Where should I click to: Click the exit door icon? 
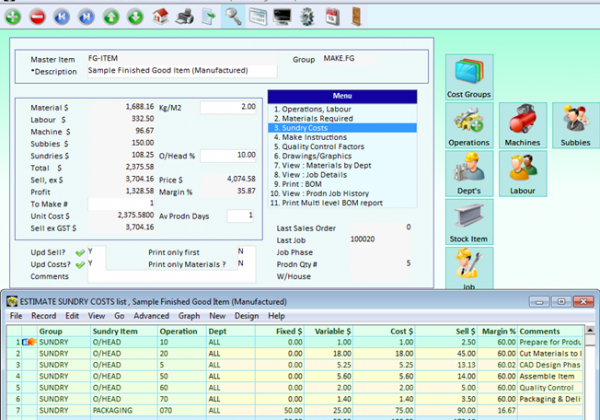357,17
